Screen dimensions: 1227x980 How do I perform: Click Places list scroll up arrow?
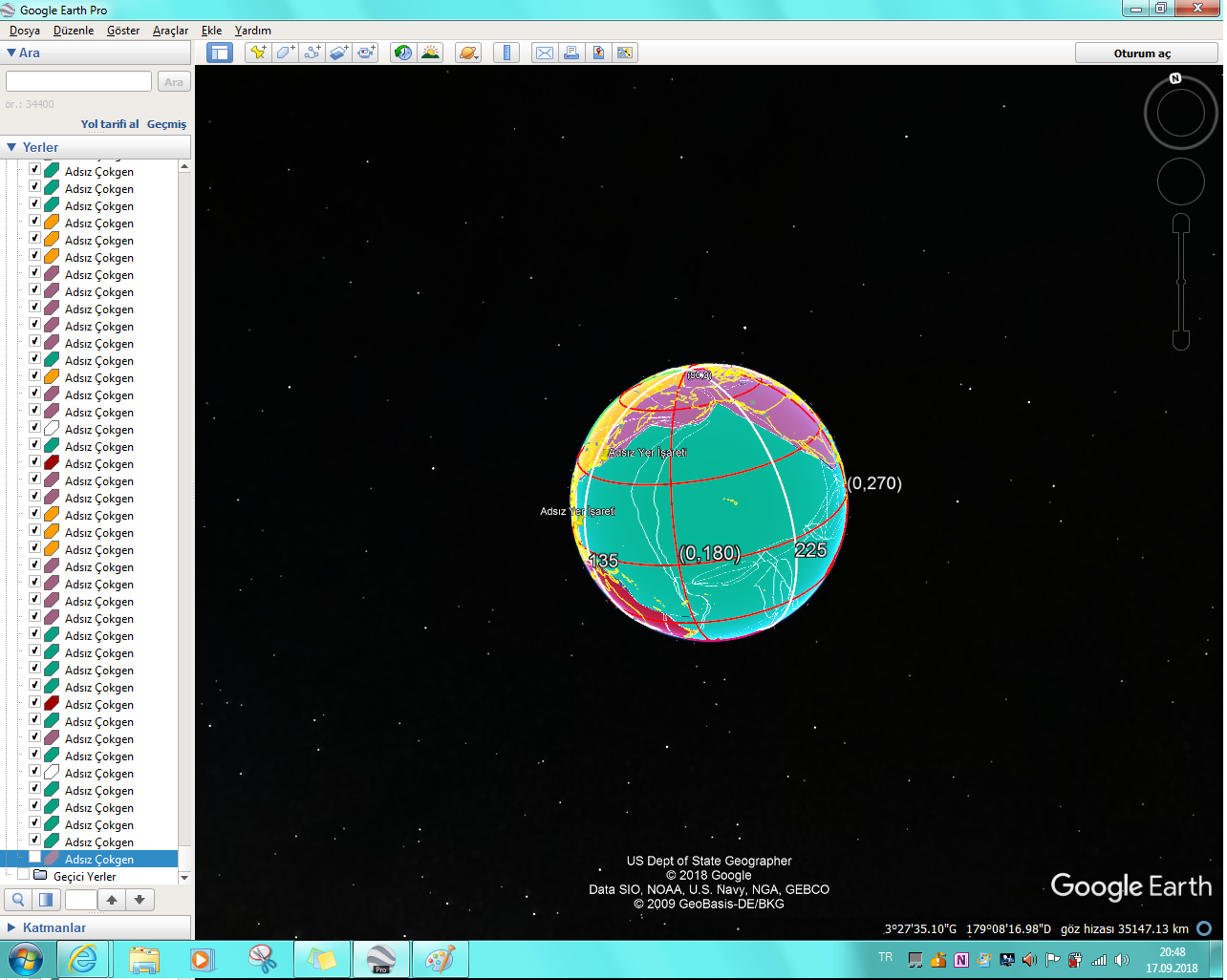(x=184, y=166)
